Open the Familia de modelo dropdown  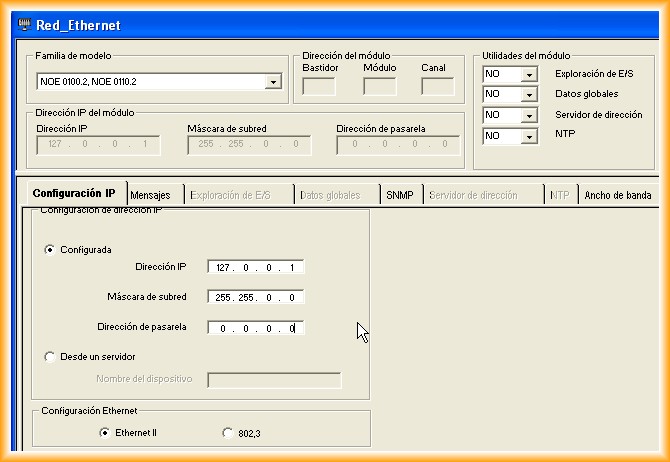273,81
